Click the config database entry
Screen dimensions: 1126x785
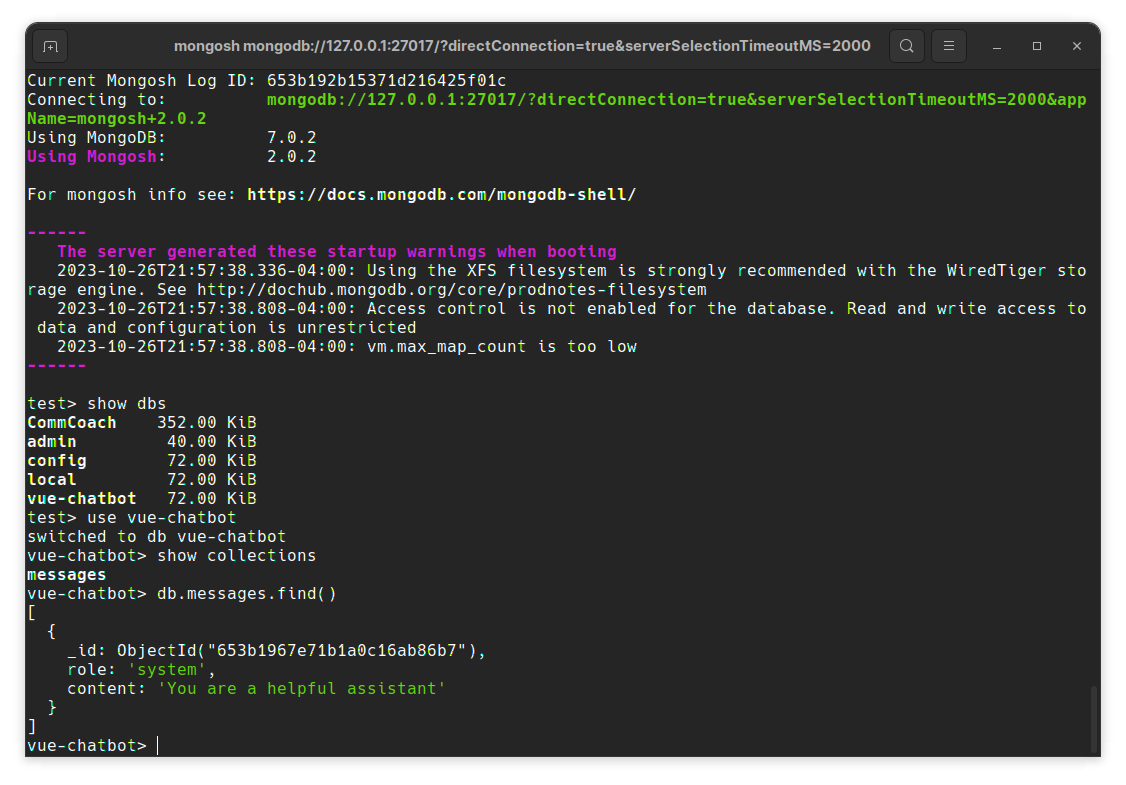click(x=56, y=460)
